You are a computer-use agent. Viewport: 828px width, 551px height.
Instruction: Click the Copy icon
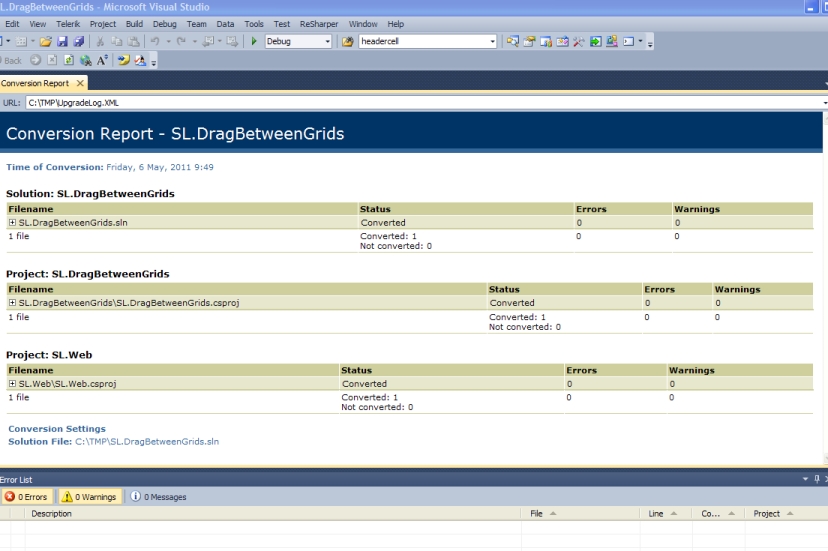[x=117, y=41]
